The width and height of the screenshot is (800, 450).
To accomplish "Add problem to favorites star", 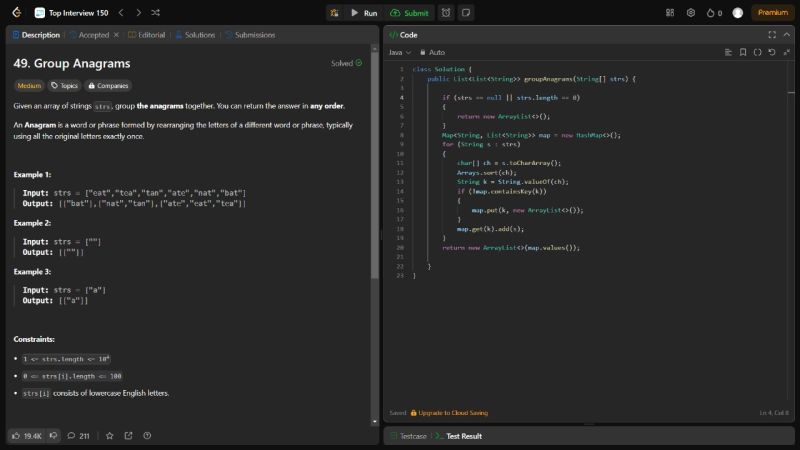I will [110, 436].
